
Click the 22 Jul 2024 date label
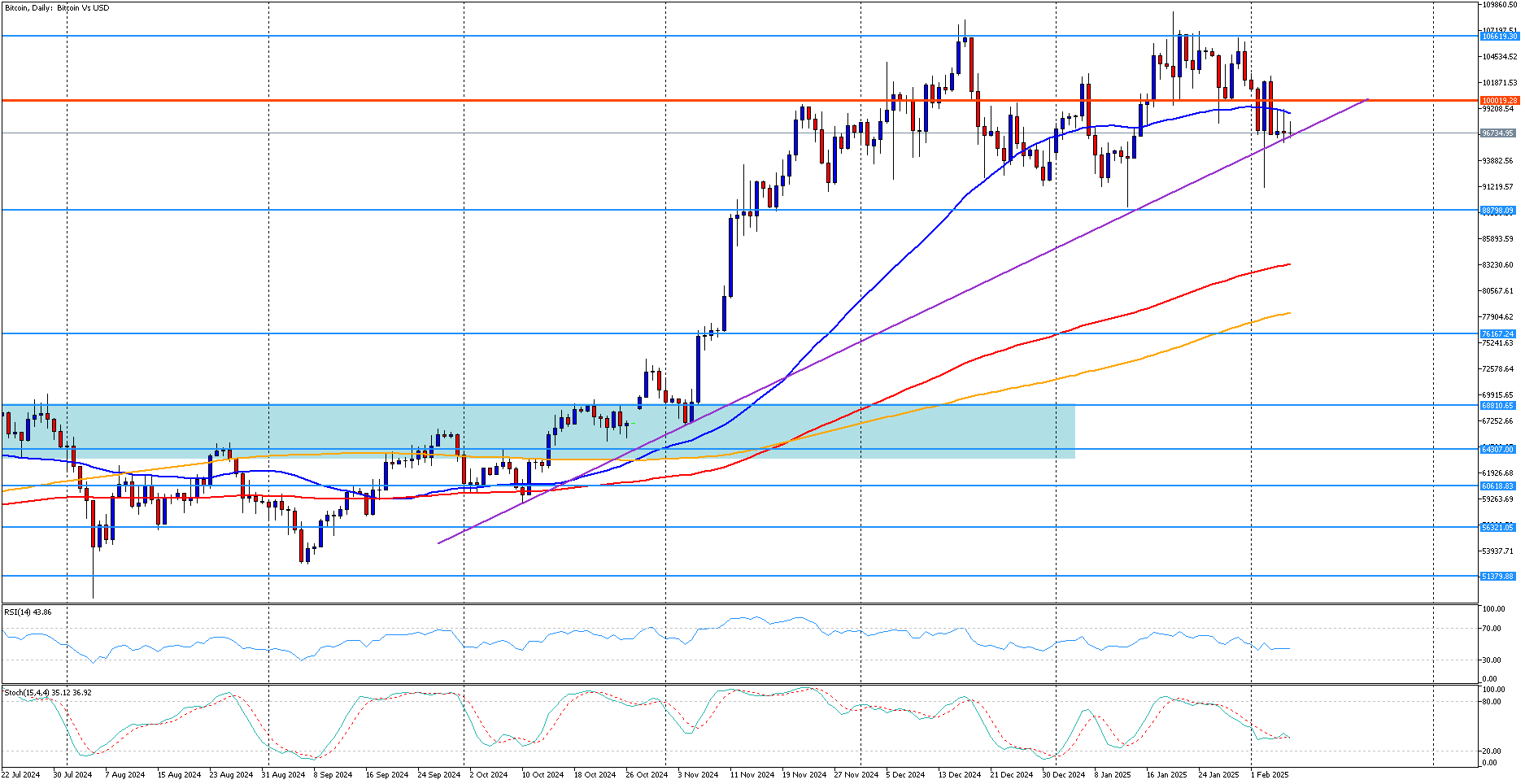(20, 775)
